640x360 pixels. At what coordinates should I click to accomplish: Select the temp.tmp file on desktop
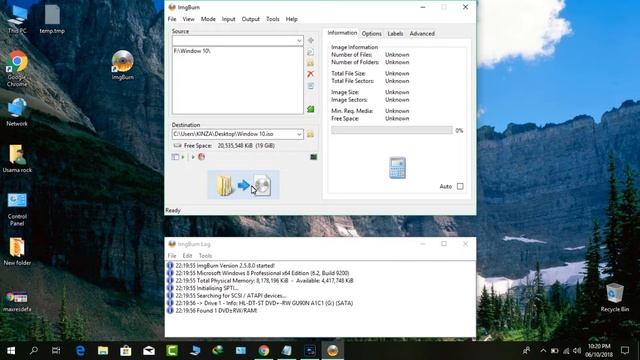52,19
